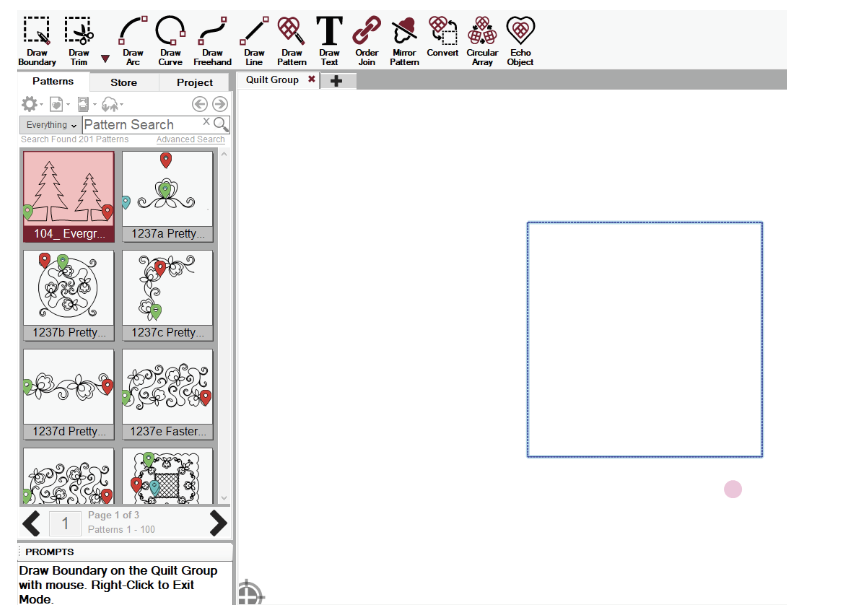Click the Order Join tool
Image resolution: width=842 pixels, height=616 pixels.
tap(367, 40)
